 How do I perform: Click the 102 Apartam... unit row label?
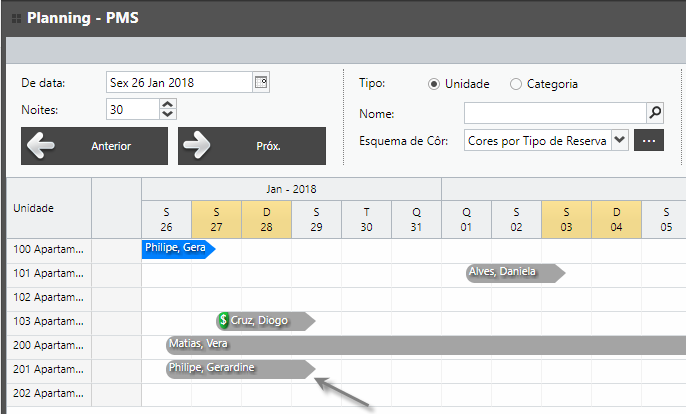click(x=47, y=296)
